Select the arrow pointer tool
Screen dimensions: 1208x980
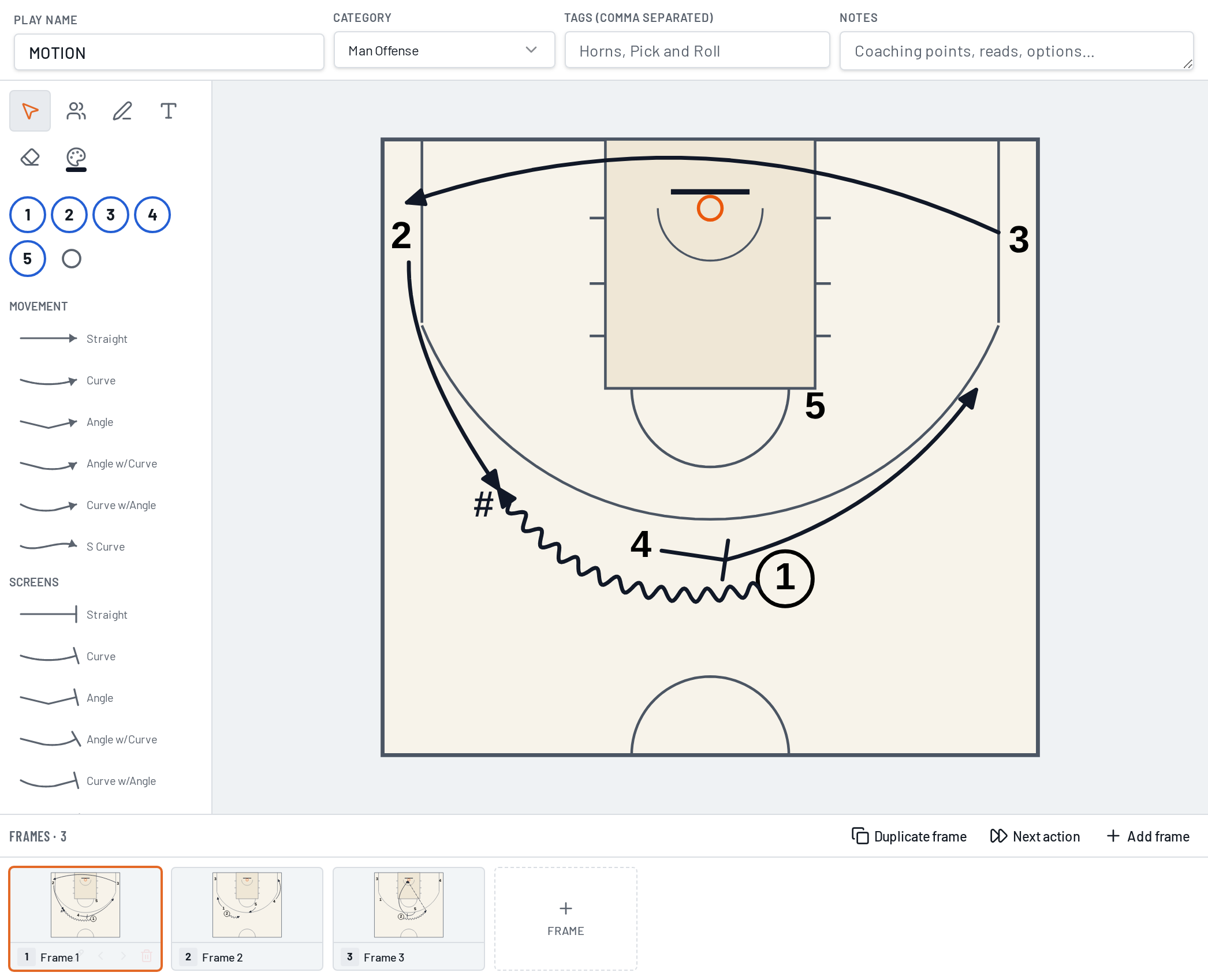click(x=30, y=111)
